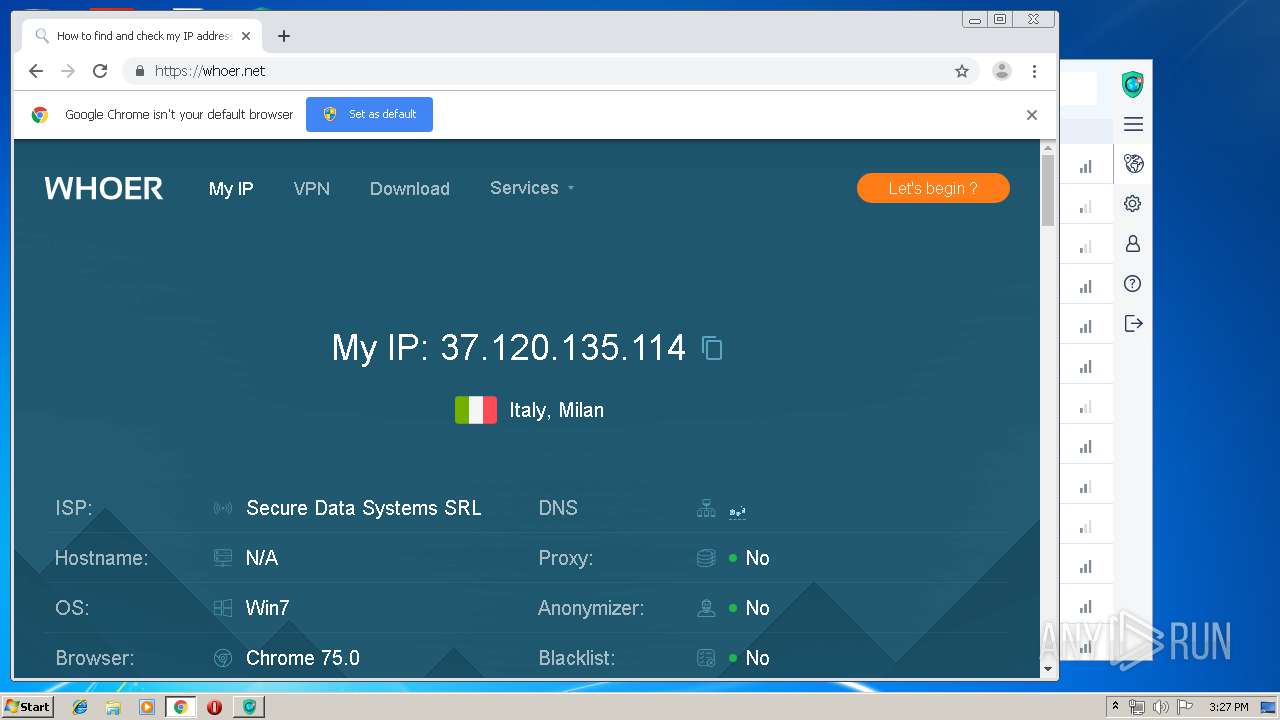
Task: Click the Italy, Milan location text
Action: tap(557, 410)
